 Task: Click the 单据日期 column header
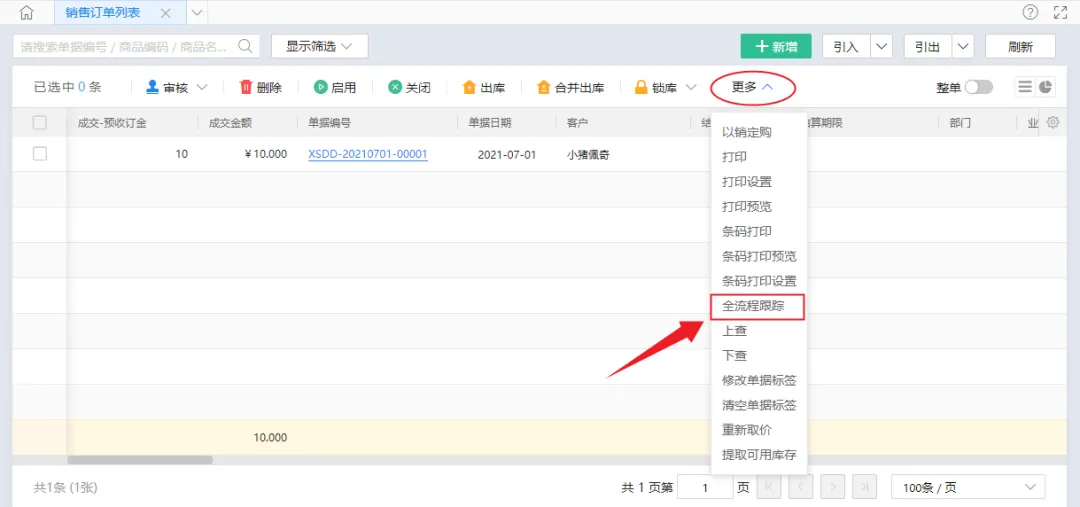490,123
